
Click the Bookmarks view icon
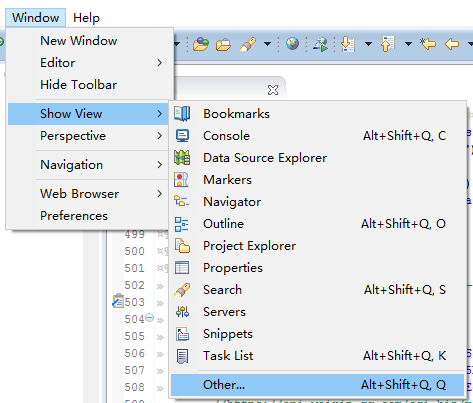[182, 114]
